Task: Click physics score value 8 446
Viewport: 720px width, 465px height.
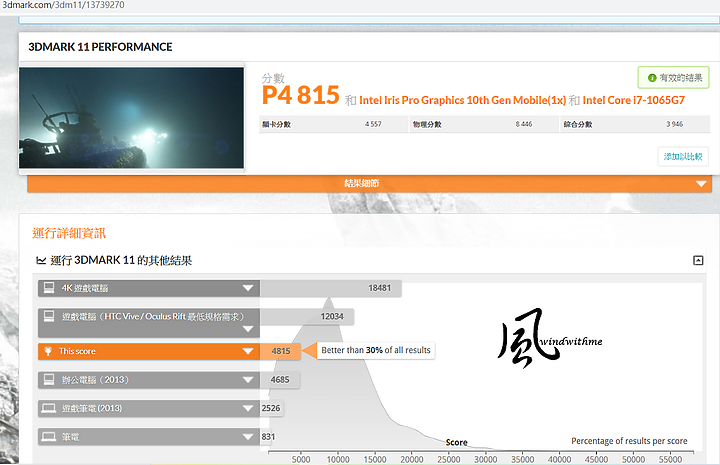Action: [x=523, y=124]
